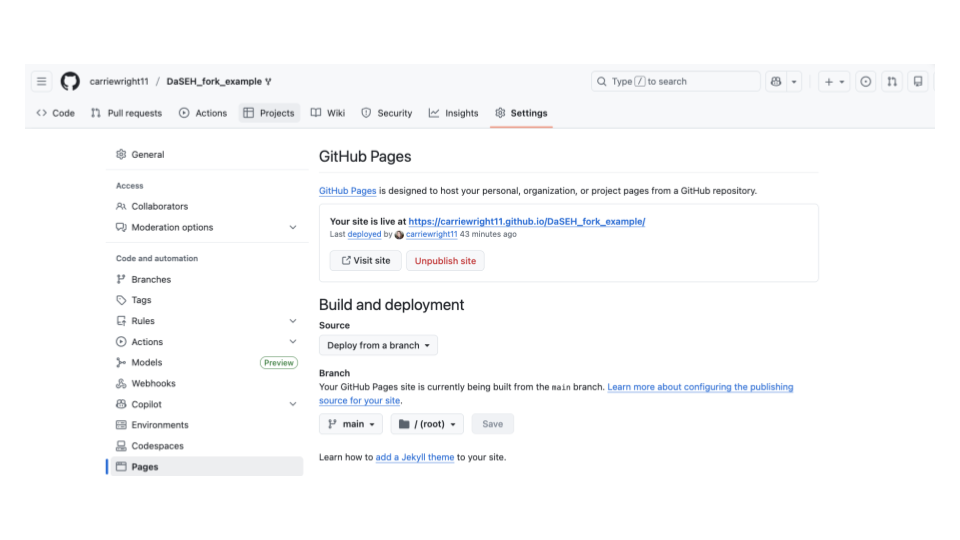
Task: Select Pages in the settings sidebar
Action: click(207, 467)
